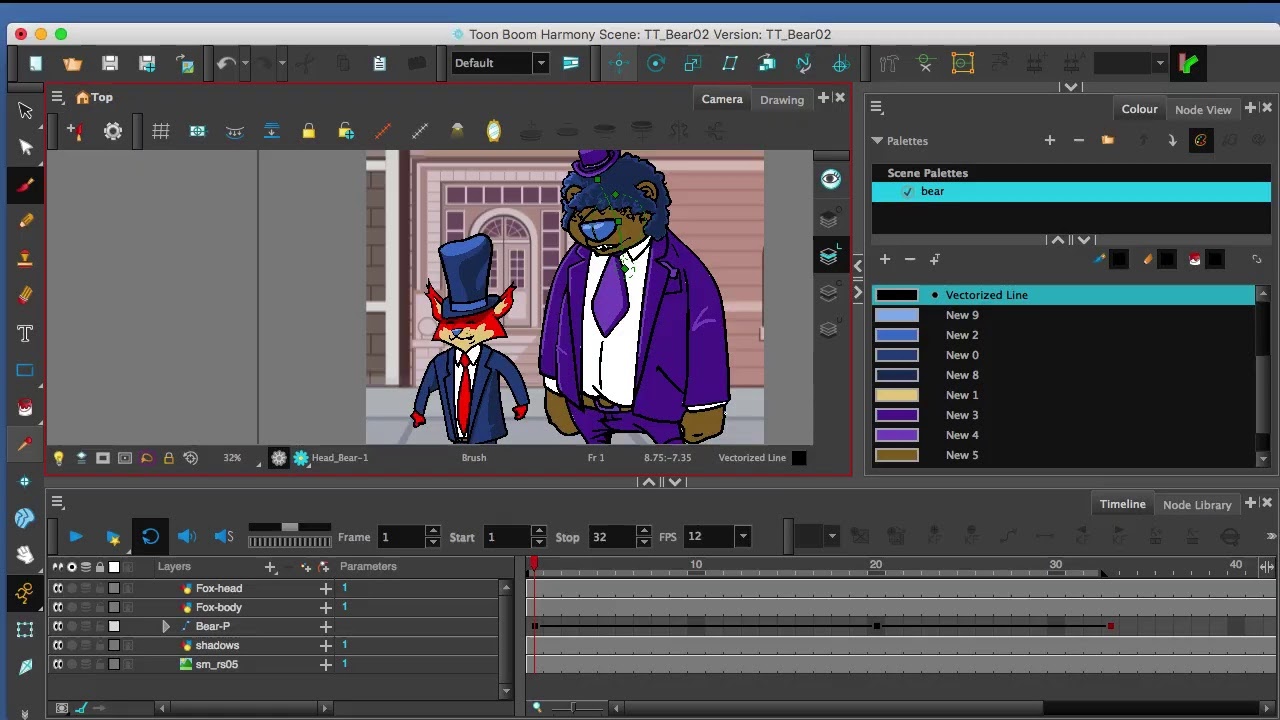1280x720 pixels.
Task: Click the New scene icon
Action: (35, 63)
